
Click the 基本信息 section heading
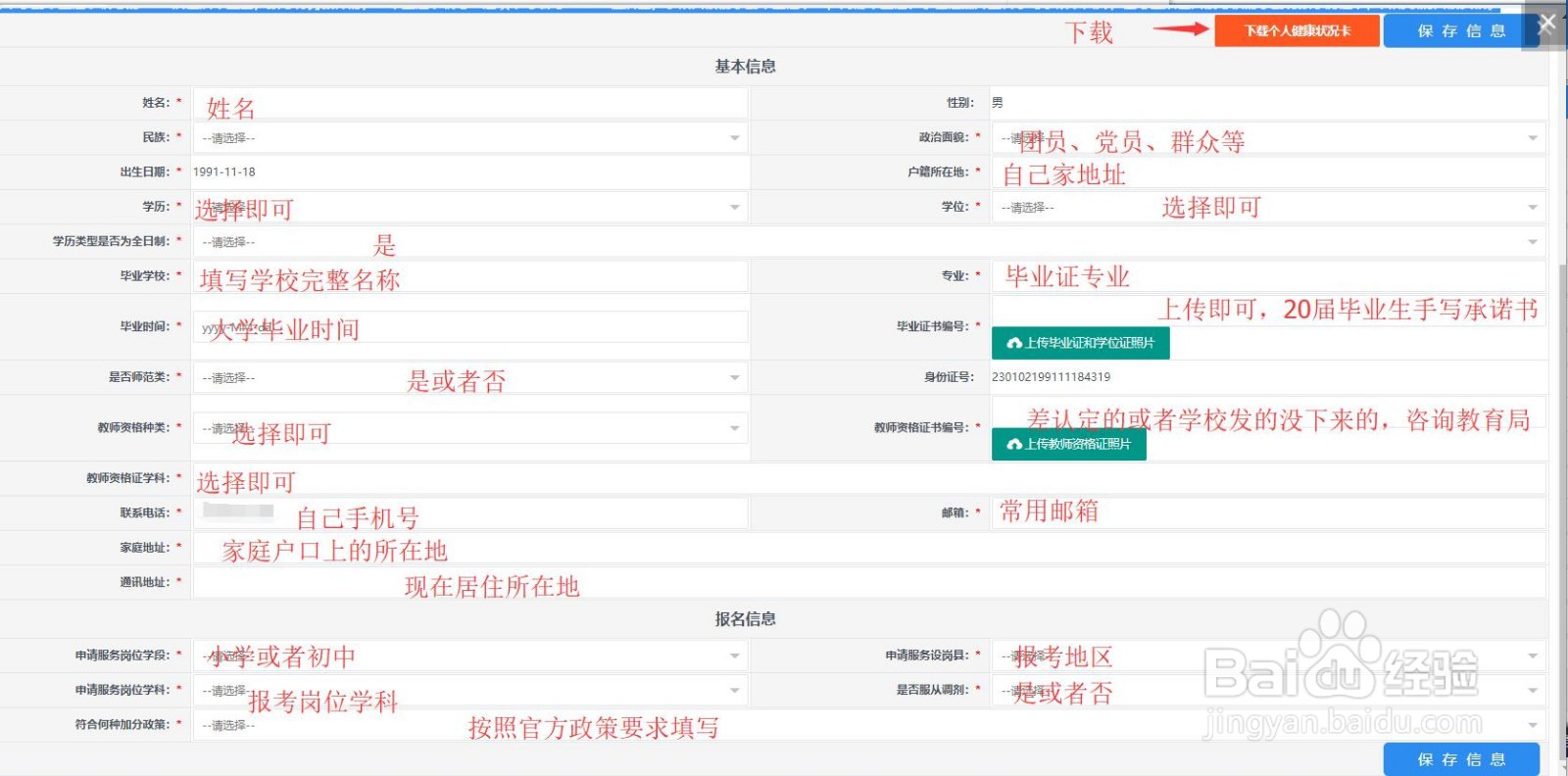[746, 67]
